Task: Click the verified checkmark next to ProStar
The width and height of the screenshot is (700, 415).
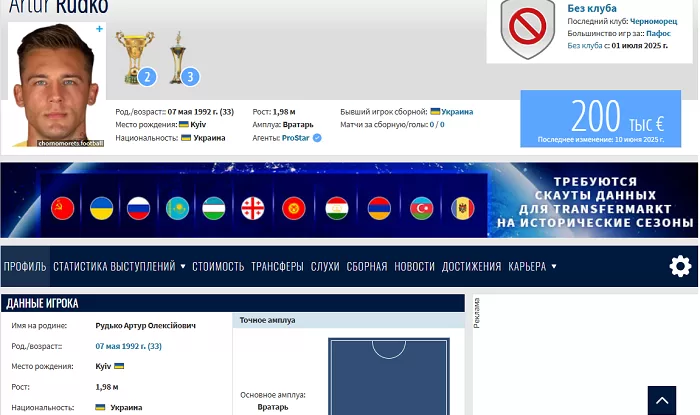Action: pos(317,138)
